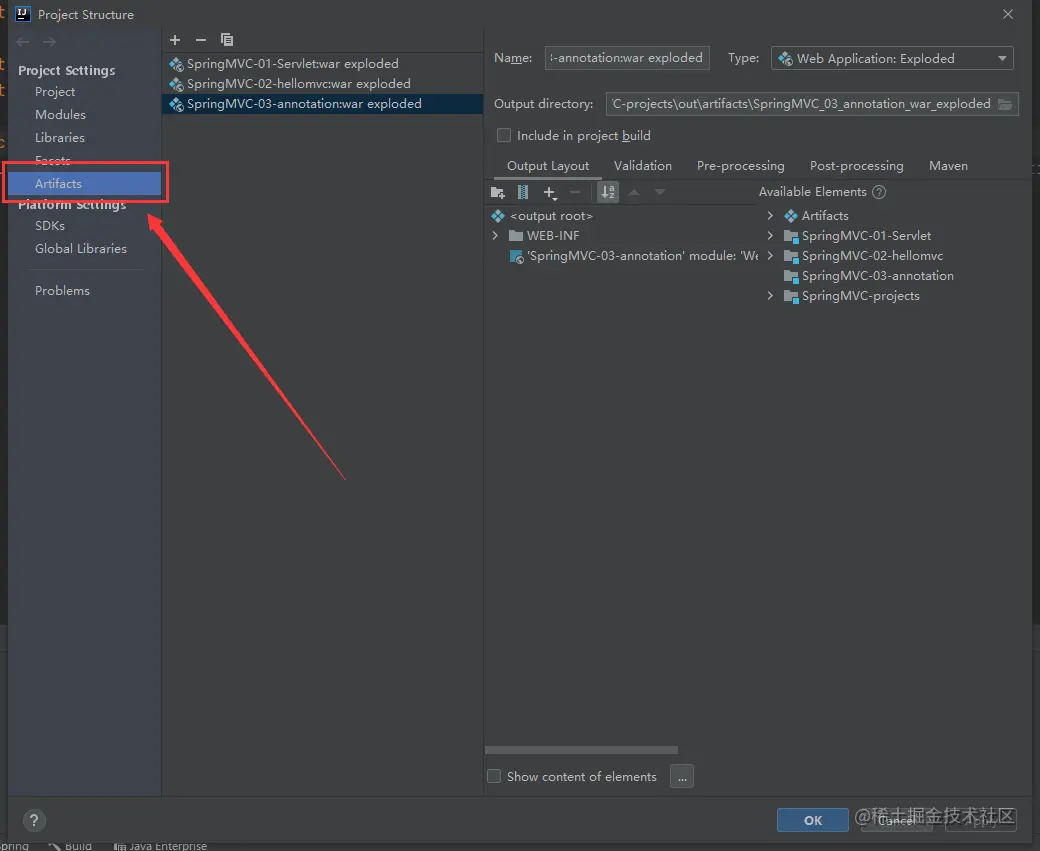Select SpringMVC-02-hellomvc:war exploded artifact

pos(322,84)
